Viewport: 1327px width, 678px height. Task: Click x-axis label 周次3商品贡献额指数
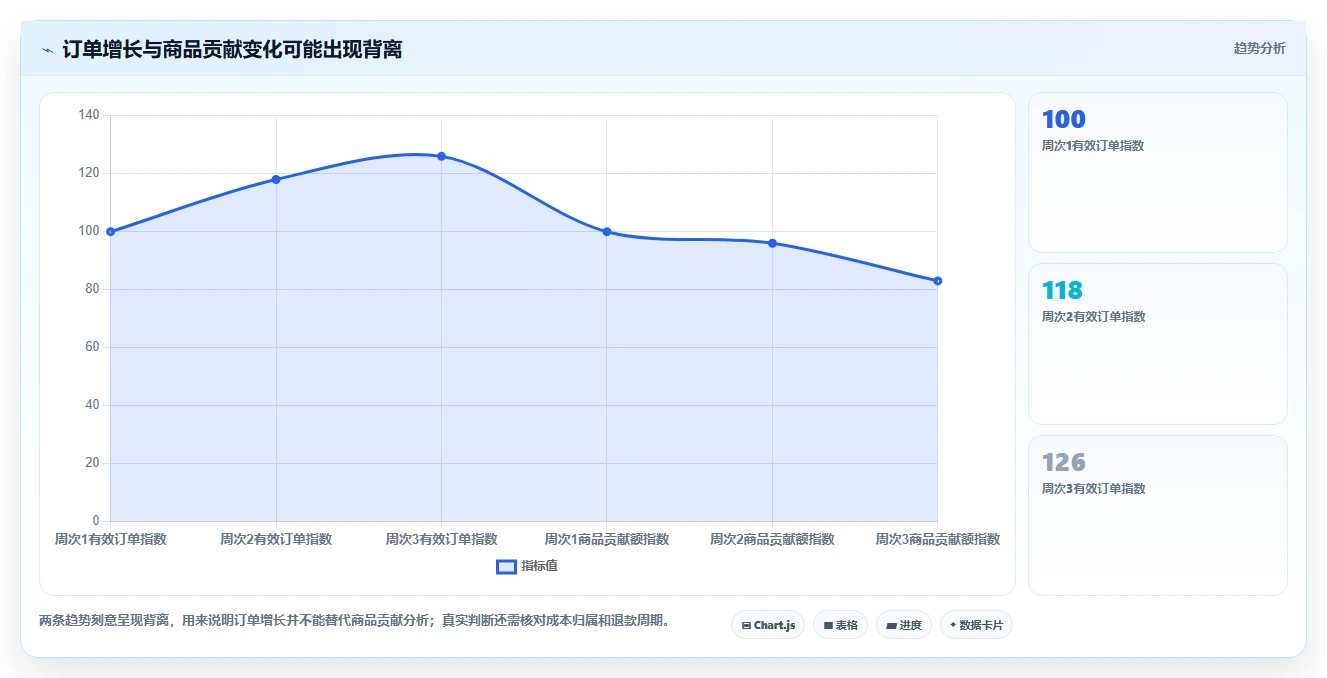point(938,539)
